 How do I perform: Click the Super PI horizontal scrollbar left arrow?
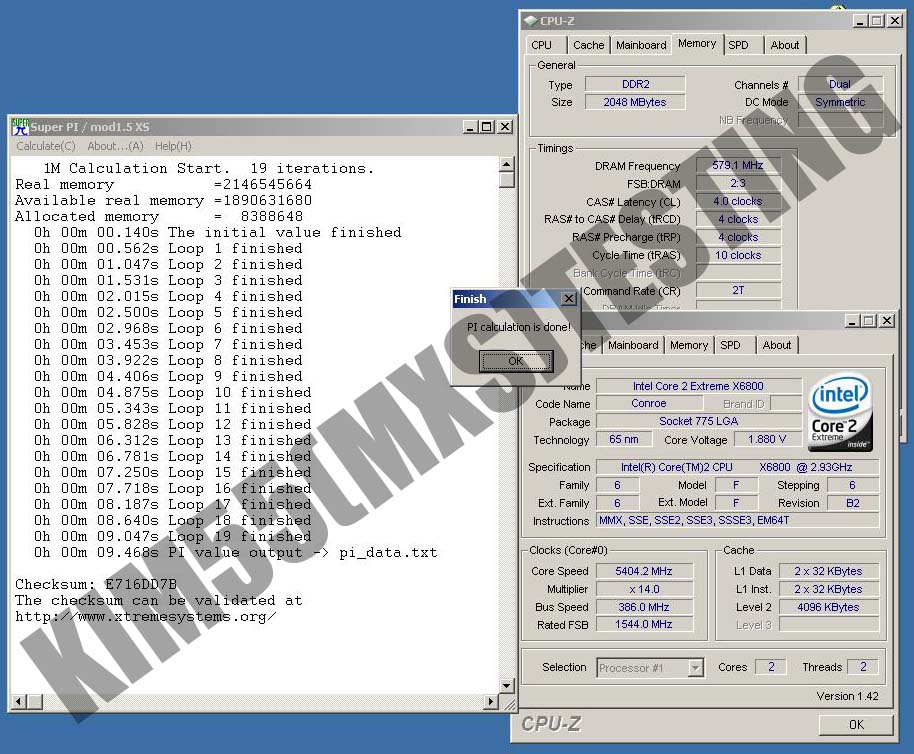[19, 702]
